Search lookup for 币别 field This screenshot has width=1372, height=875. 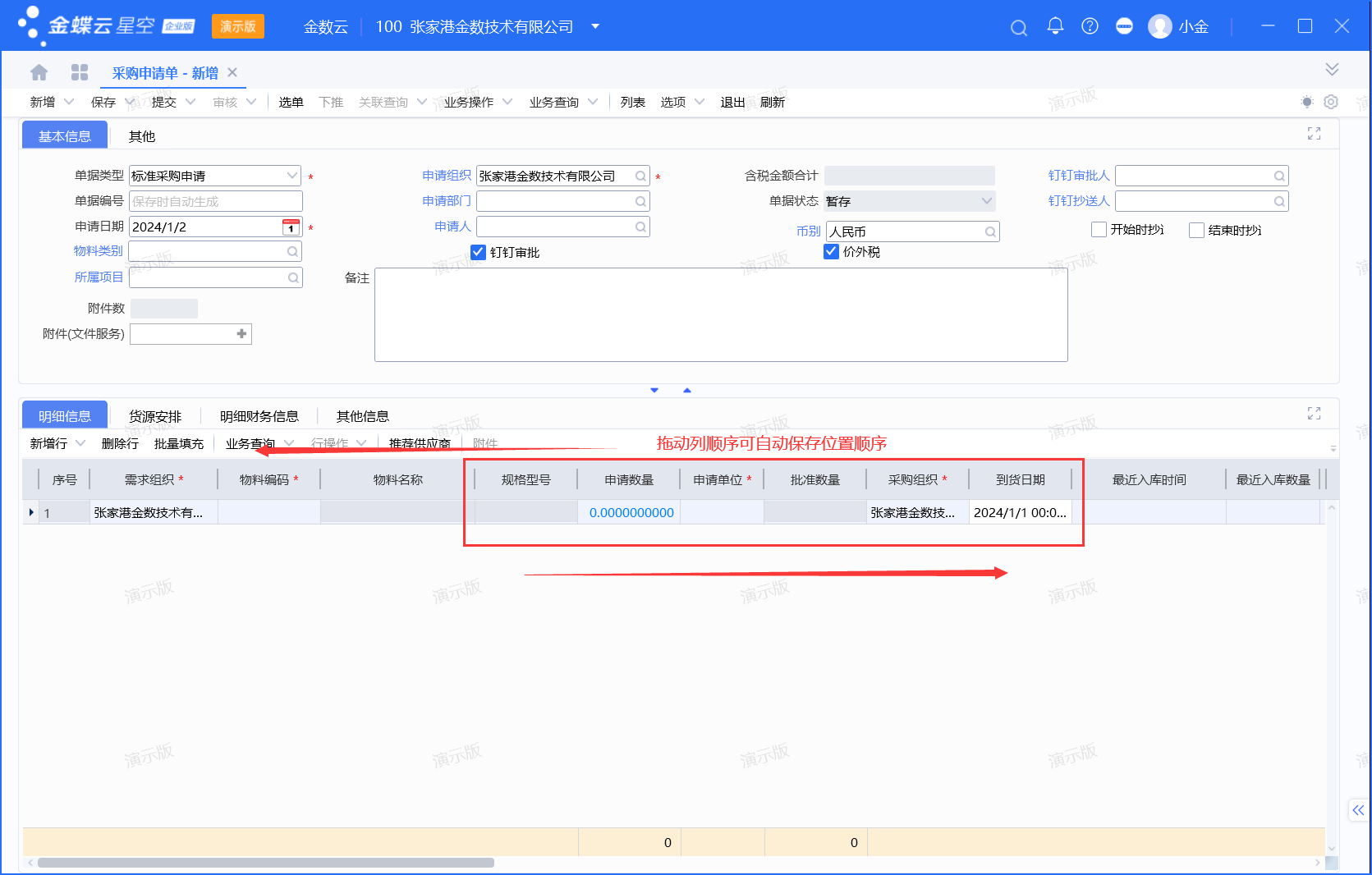(990, 232)
